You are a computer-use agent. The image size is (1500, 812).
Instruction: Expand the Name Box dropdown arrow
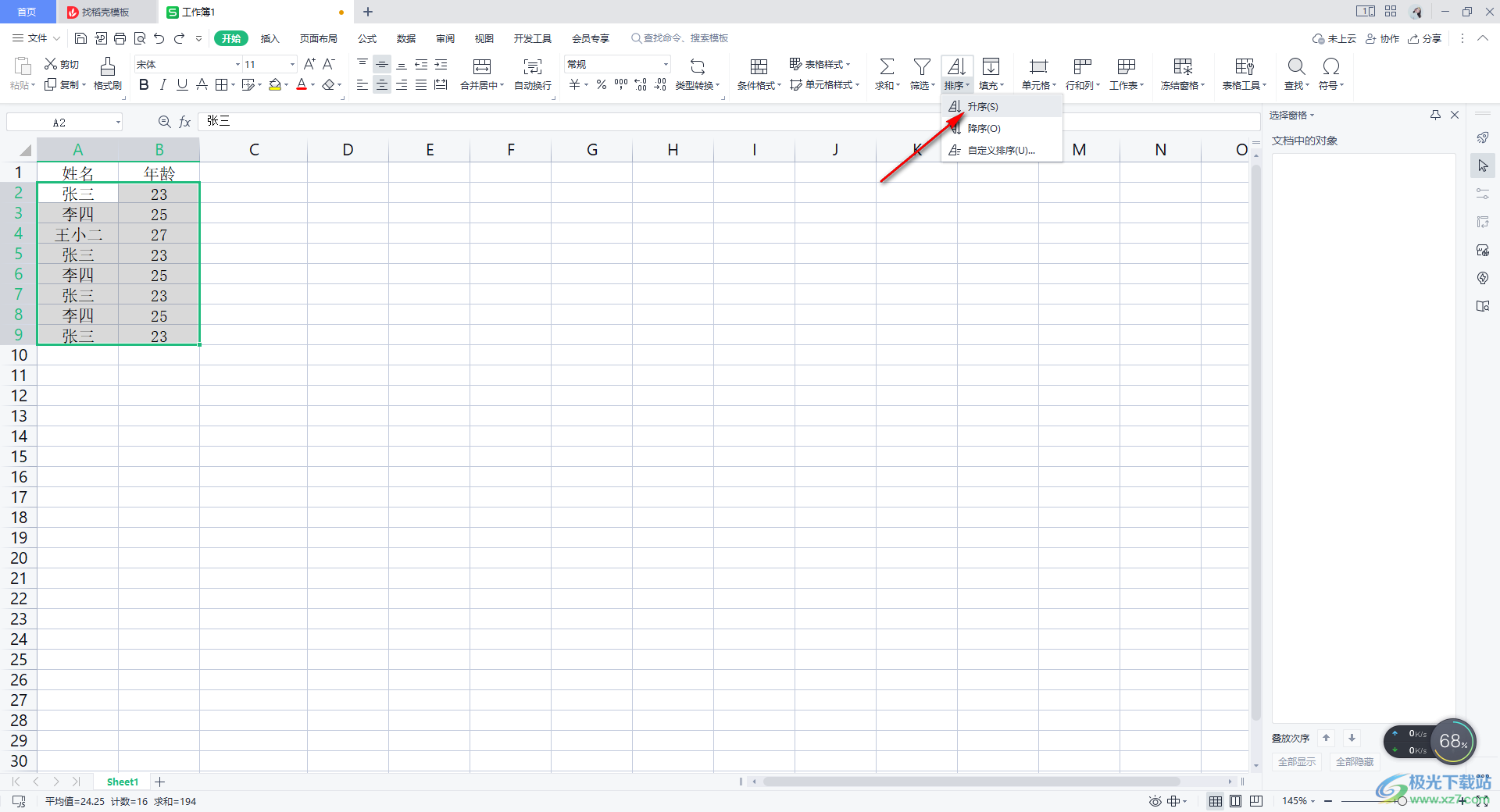(x=118, y=122)
